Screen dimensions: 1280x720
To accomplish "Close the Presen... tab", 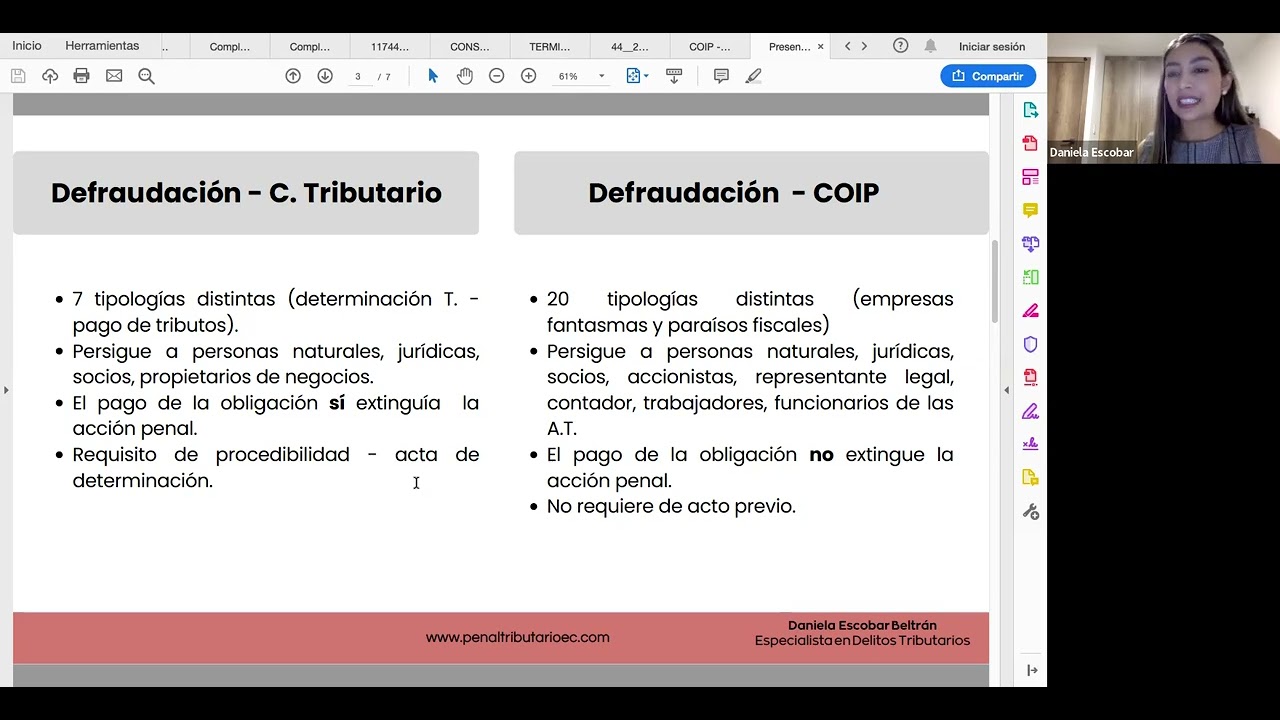I will 821,46.
